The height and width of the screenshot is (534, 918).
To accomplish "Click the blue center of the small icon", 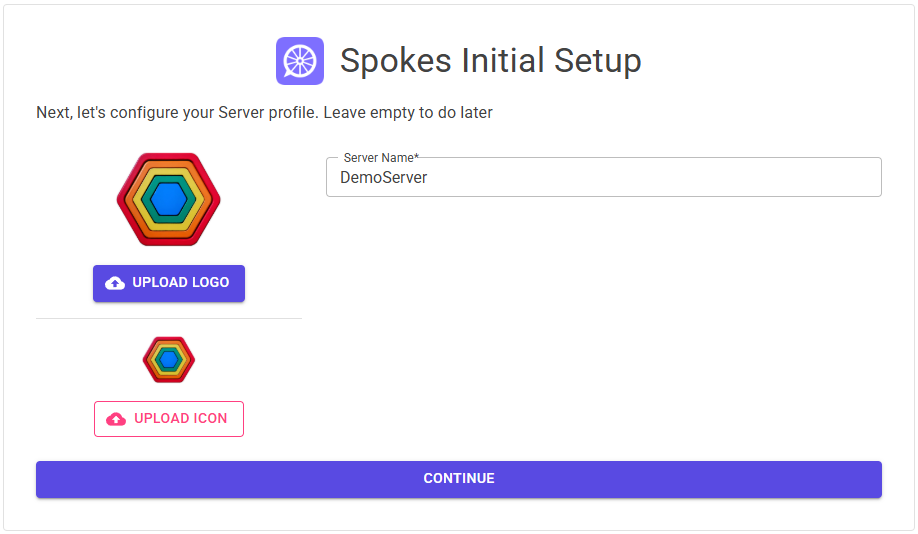I will tap(169, 360).
